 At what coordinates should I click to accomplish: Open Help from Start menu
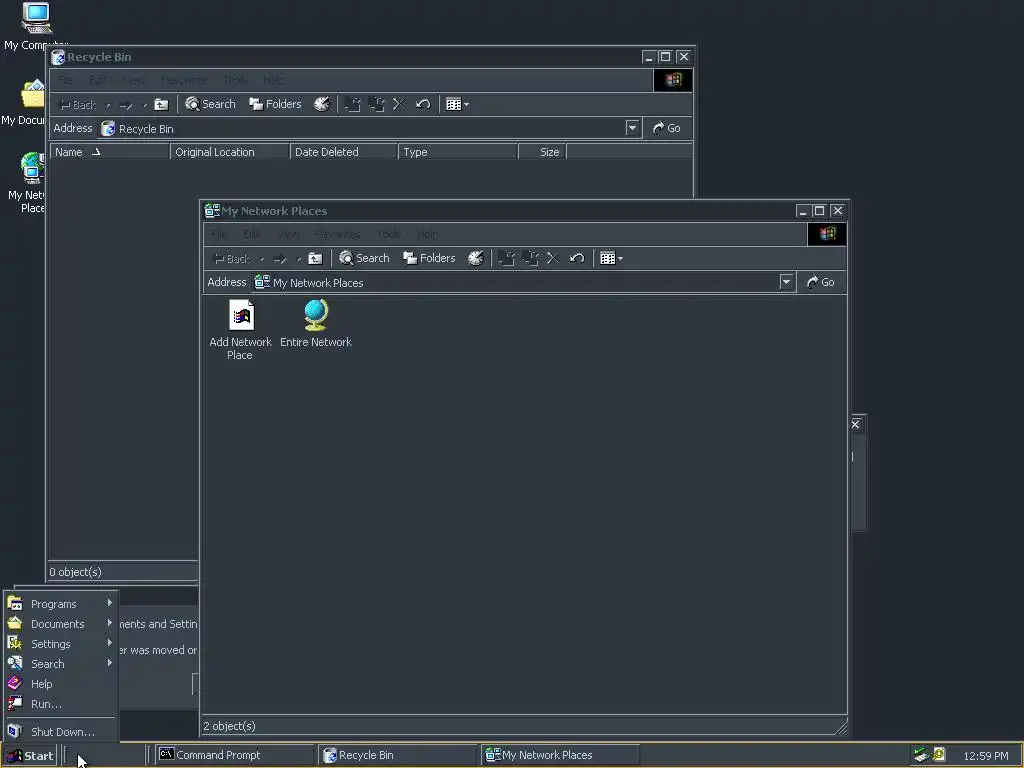[61, 684]
